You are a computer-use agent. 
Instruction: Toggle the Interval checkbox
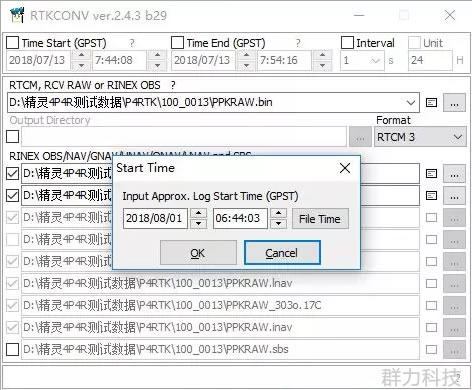347,43
